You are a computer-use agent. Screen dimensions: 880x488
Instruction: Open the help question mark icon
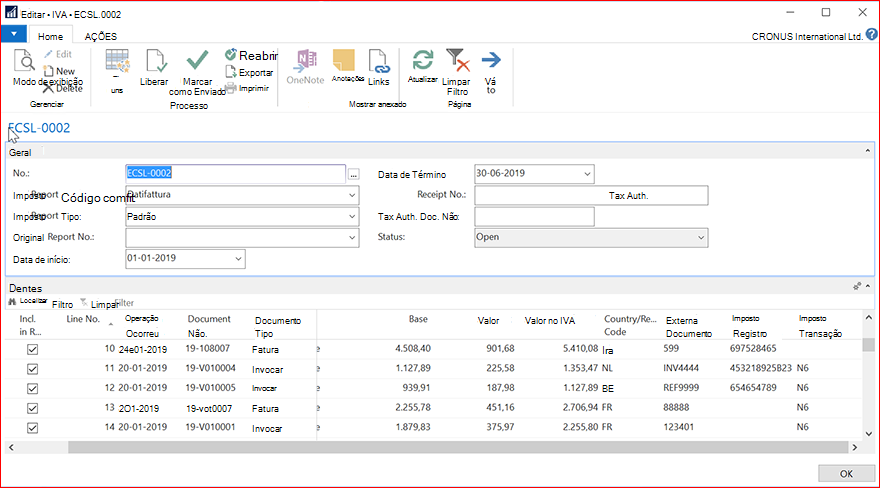[871, 35]
